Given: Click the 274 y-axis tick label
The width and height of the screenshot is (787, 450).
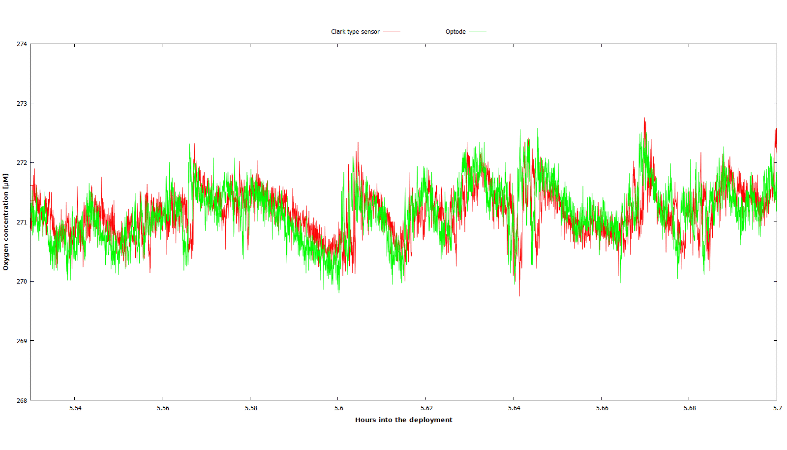Looking at the screenshot, I should pyautogui.click(x=21, y=44).
